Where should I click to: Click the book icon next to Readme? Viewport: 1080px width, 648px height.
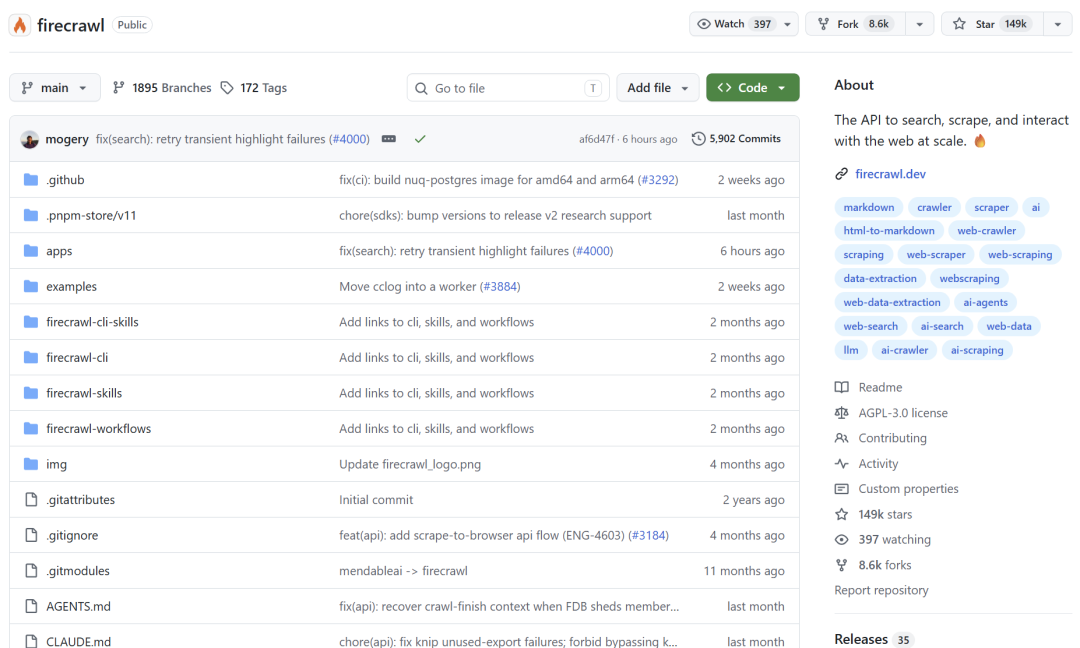point(842,387)
